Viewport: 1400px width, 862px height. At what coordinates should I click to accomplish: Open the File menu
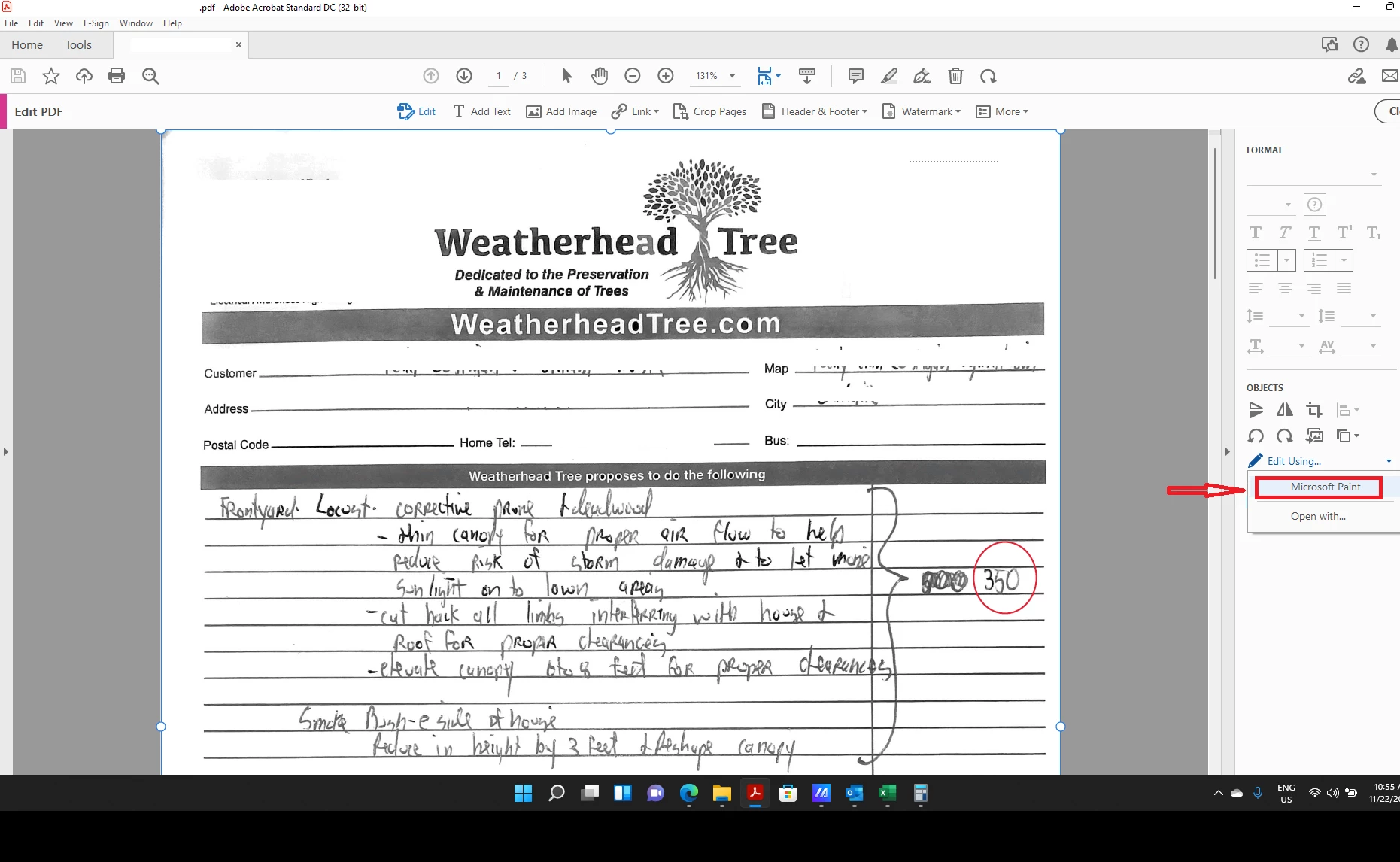coord(11,23)
